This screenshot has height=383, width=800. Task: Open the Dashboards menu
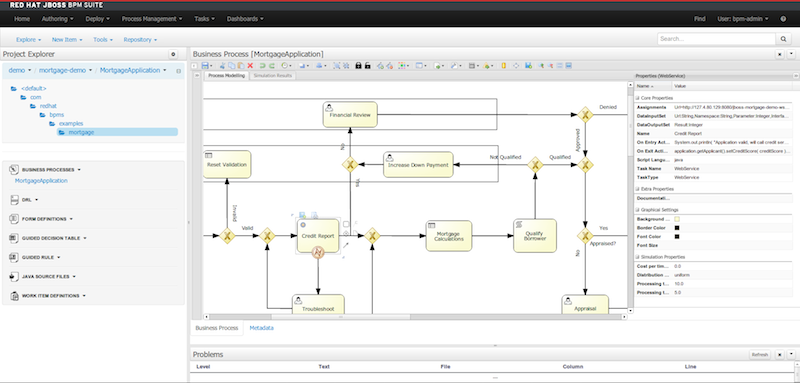tap(245, 19)
